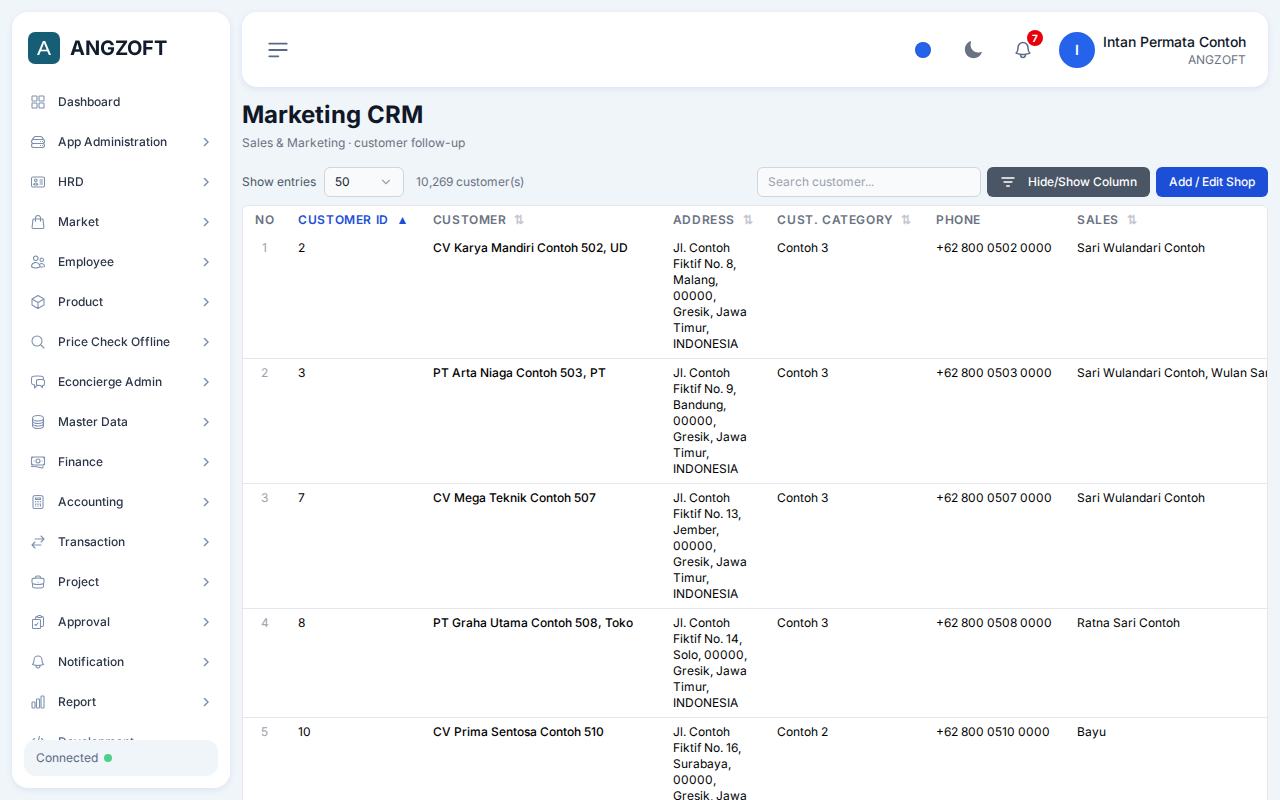
Task: Click Ratna Sari Contoh sales cell
Action: 1128,623
